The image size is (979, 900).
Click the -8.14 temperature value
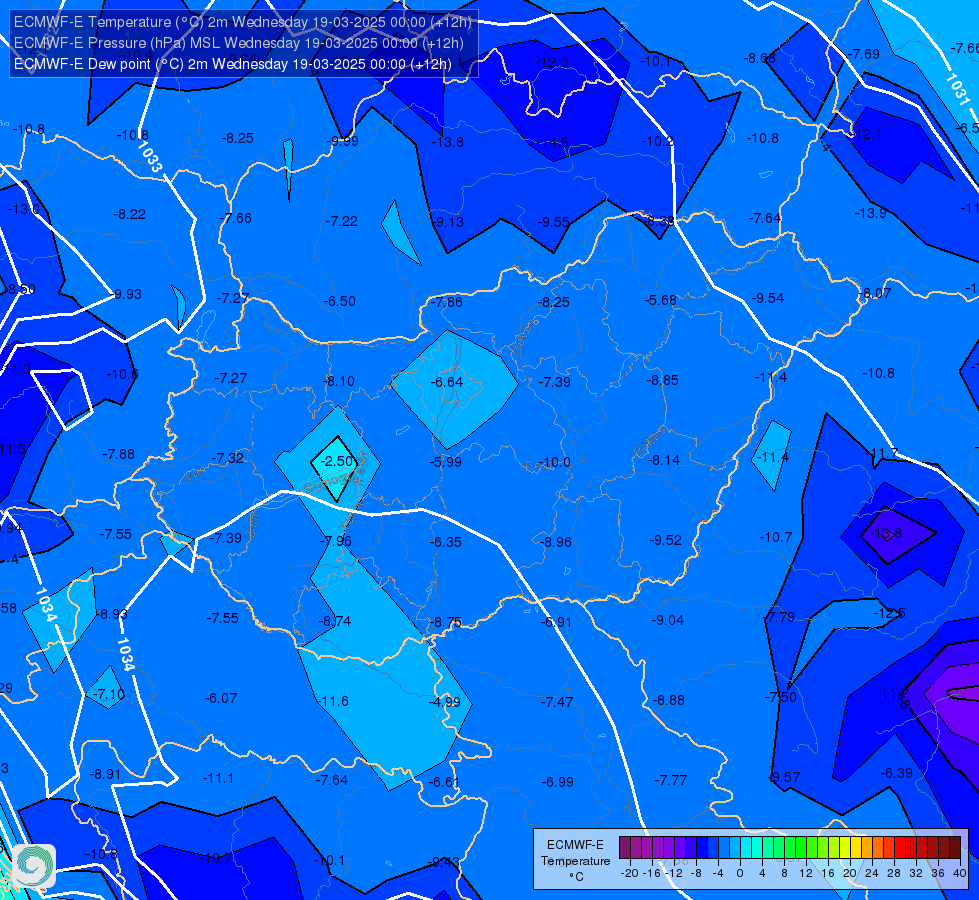[664, 460]
